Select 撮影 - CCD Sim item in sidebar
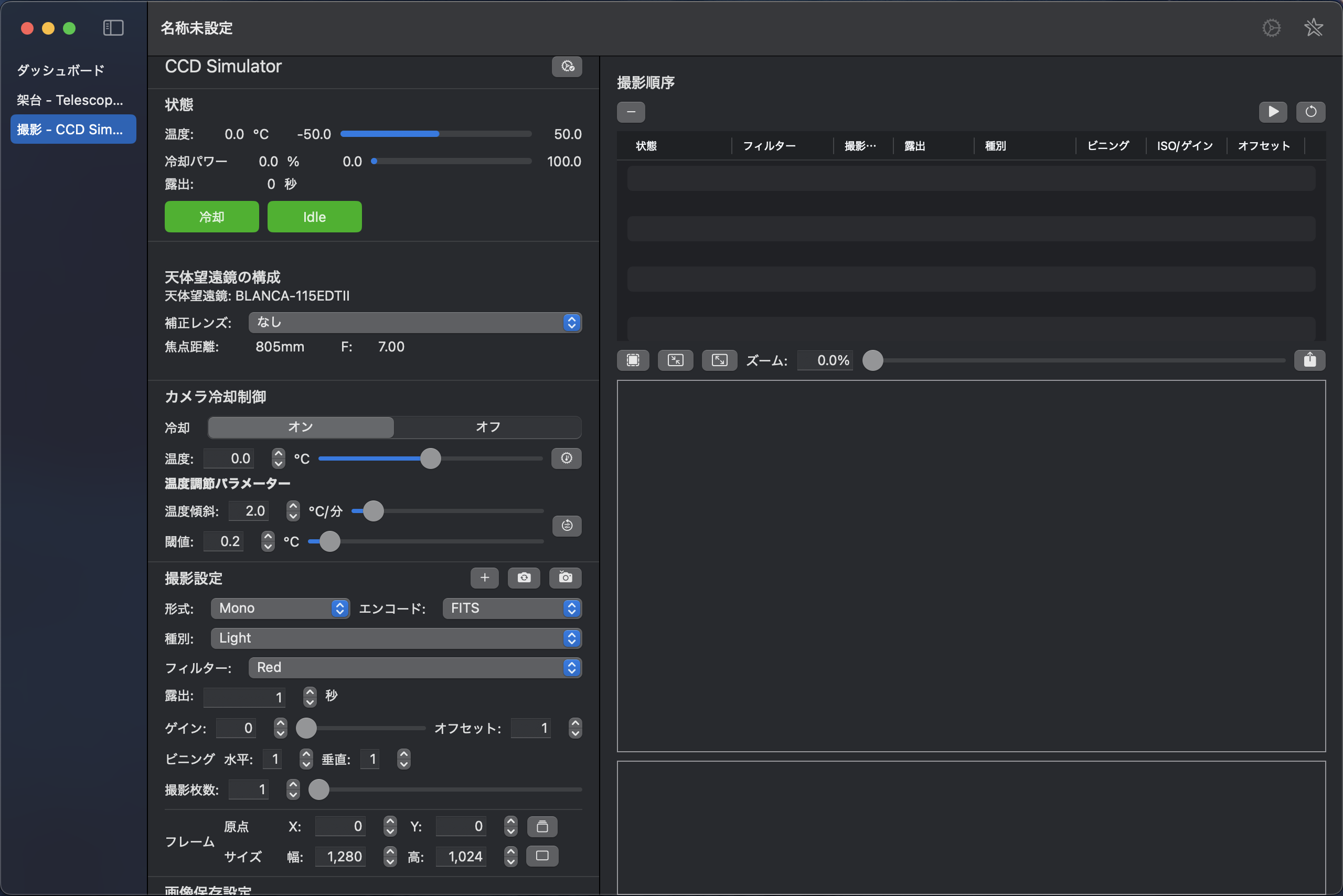The height and width of the screenshot is (896, 1343). (x=73, y=129)
